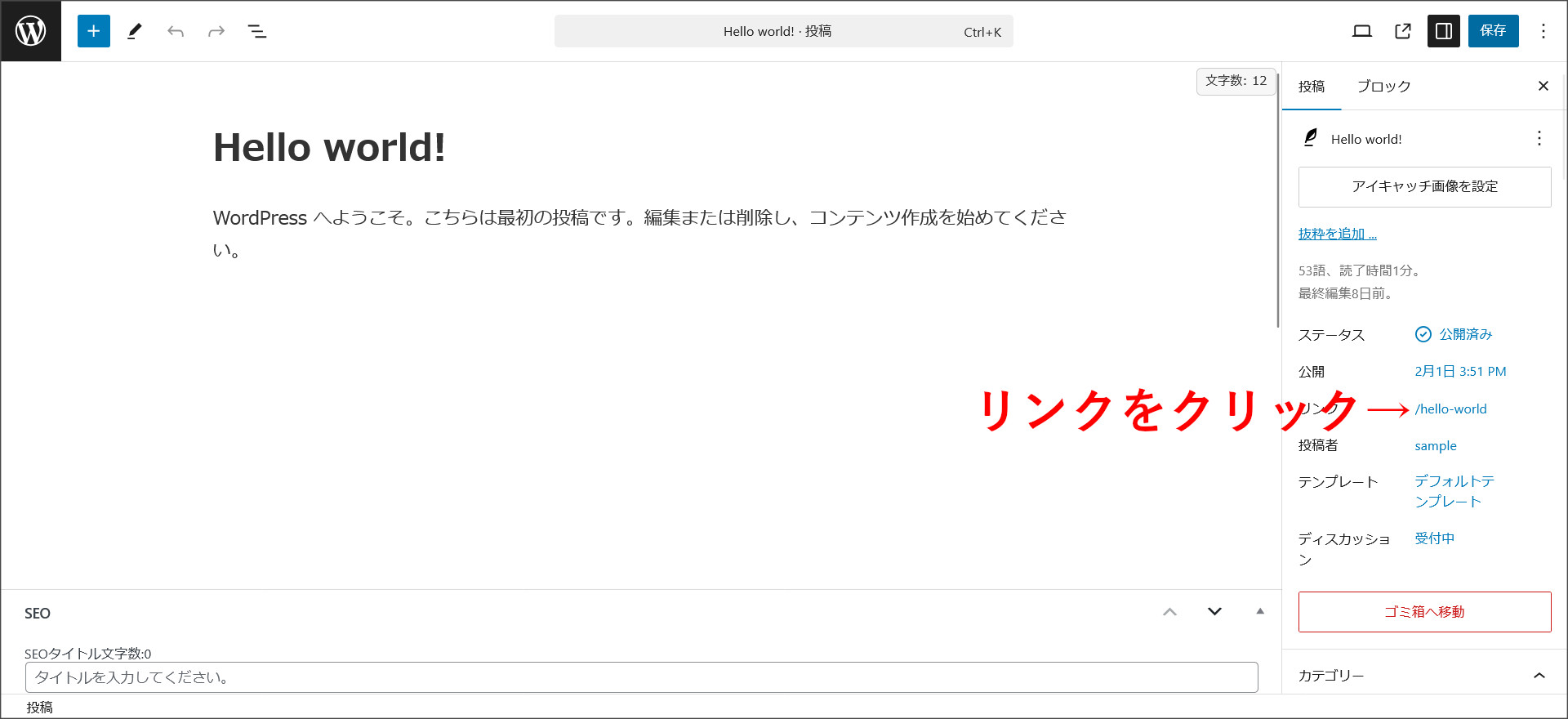Click ゴミ箱へ移動 button
This screenshot has width=1568, height=719.
pyautogui.click(x=1424, y=612)
